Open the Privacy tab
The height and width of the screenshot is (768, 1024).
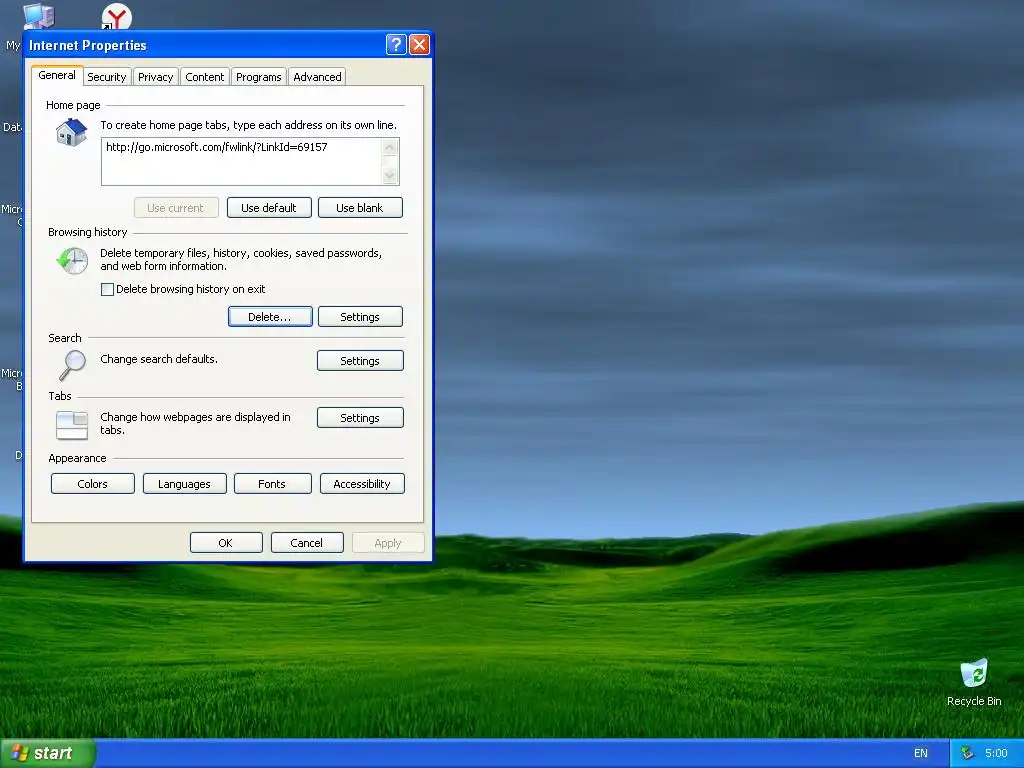click(x=155, y=77)
